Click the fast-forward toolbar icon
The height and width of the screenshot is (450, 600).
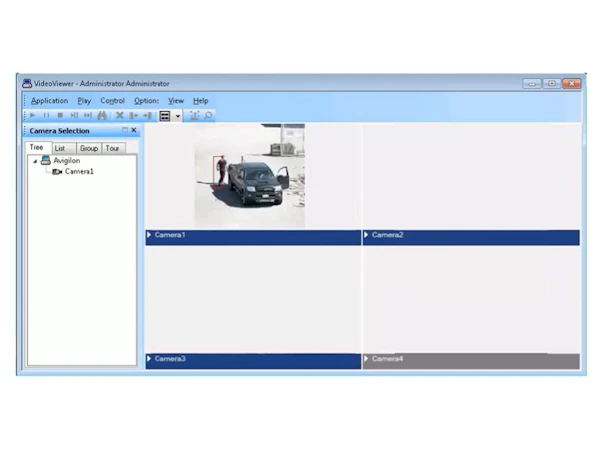tap(88, 115)
